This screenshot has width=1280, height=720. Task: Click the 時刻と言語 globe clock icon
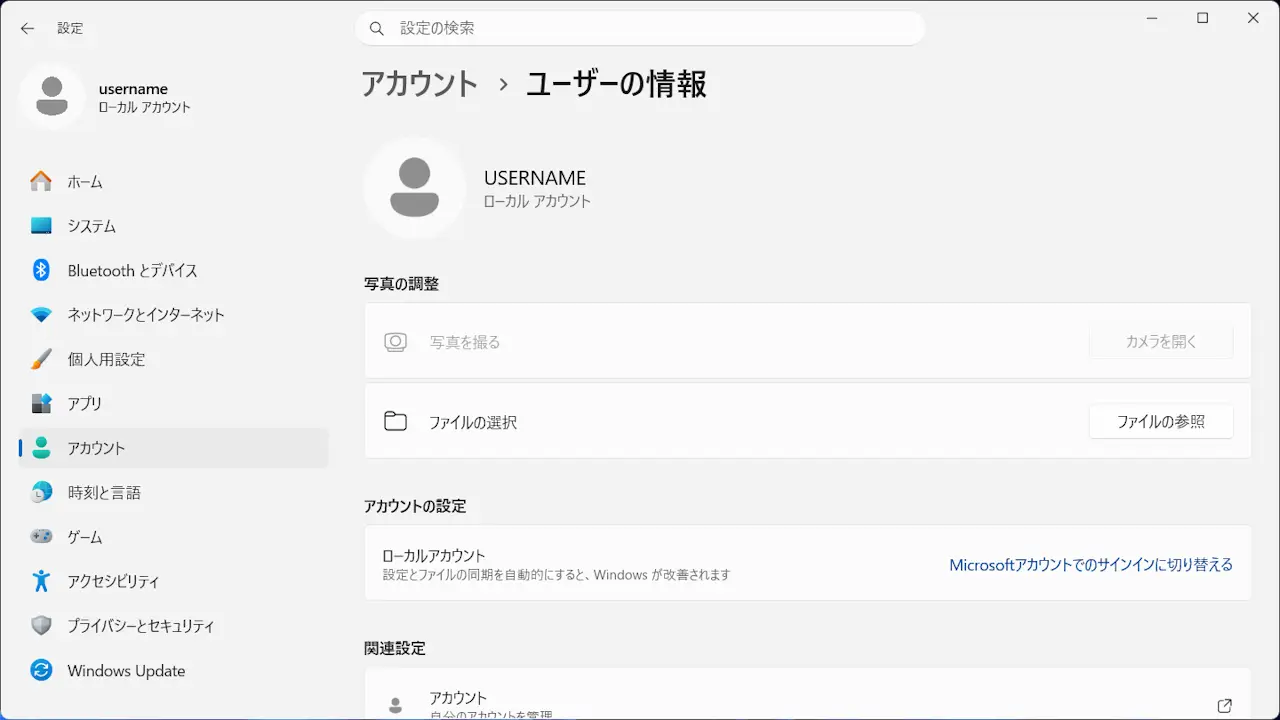pyautogui.click(x=41, y=492)
